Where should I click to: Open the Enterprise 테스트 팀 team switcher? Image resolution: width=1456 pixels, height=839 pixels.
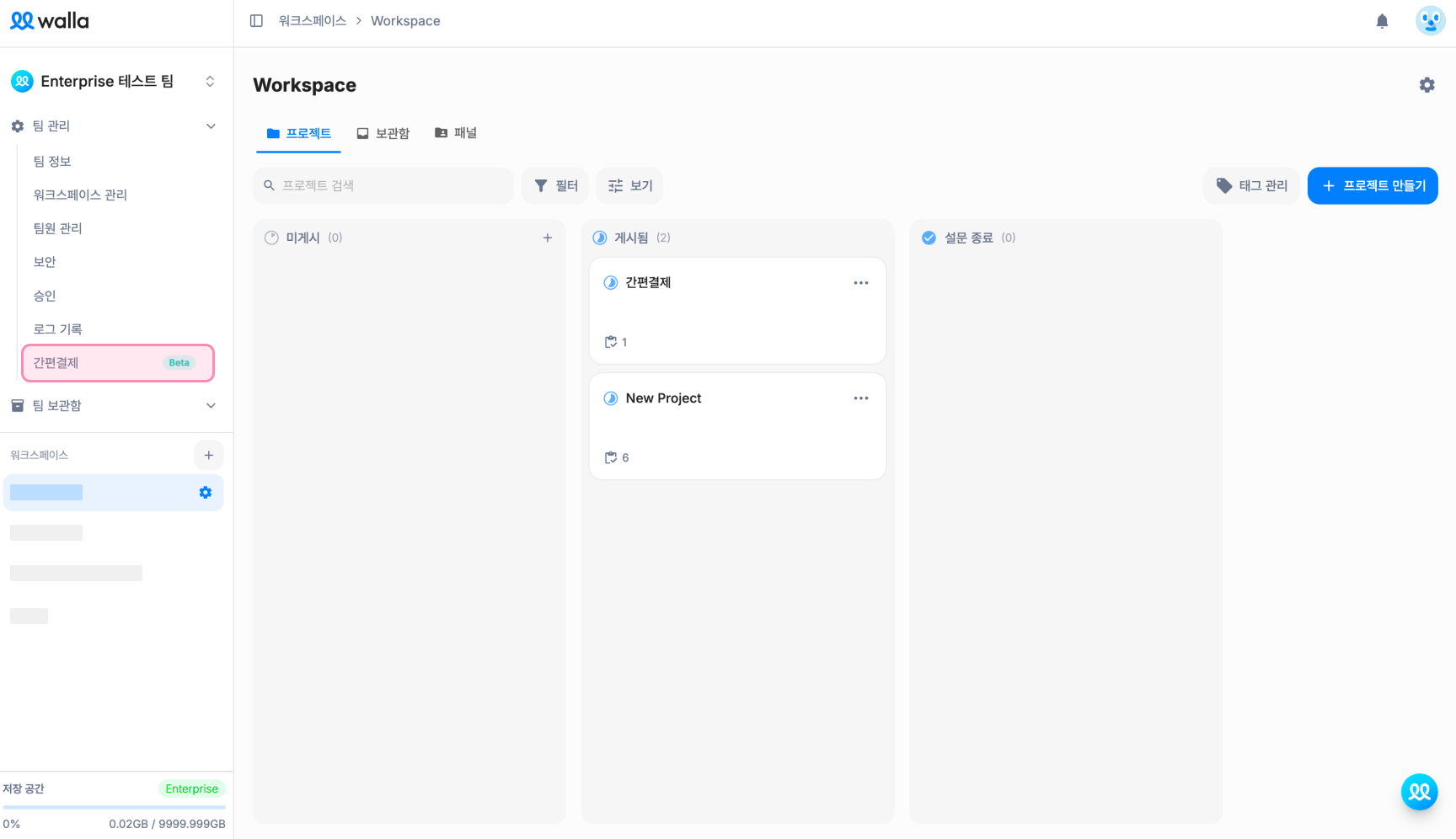pyautogui.click(x=114, y=82)
